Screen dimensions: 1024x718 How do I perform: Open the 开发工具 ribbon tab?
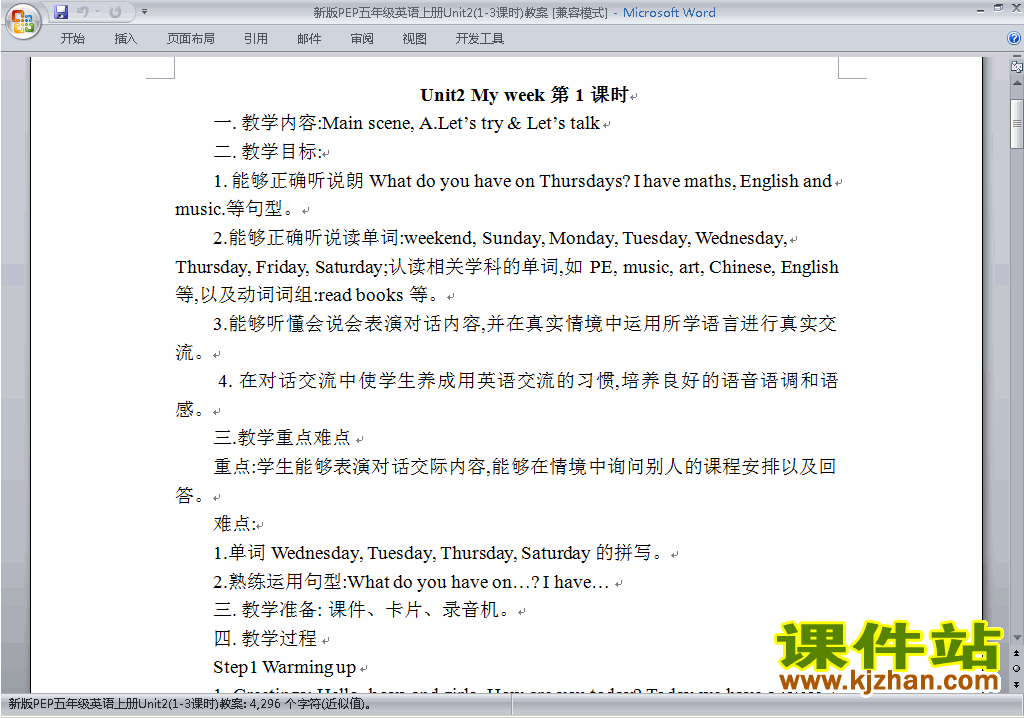(x=480, y=39)
